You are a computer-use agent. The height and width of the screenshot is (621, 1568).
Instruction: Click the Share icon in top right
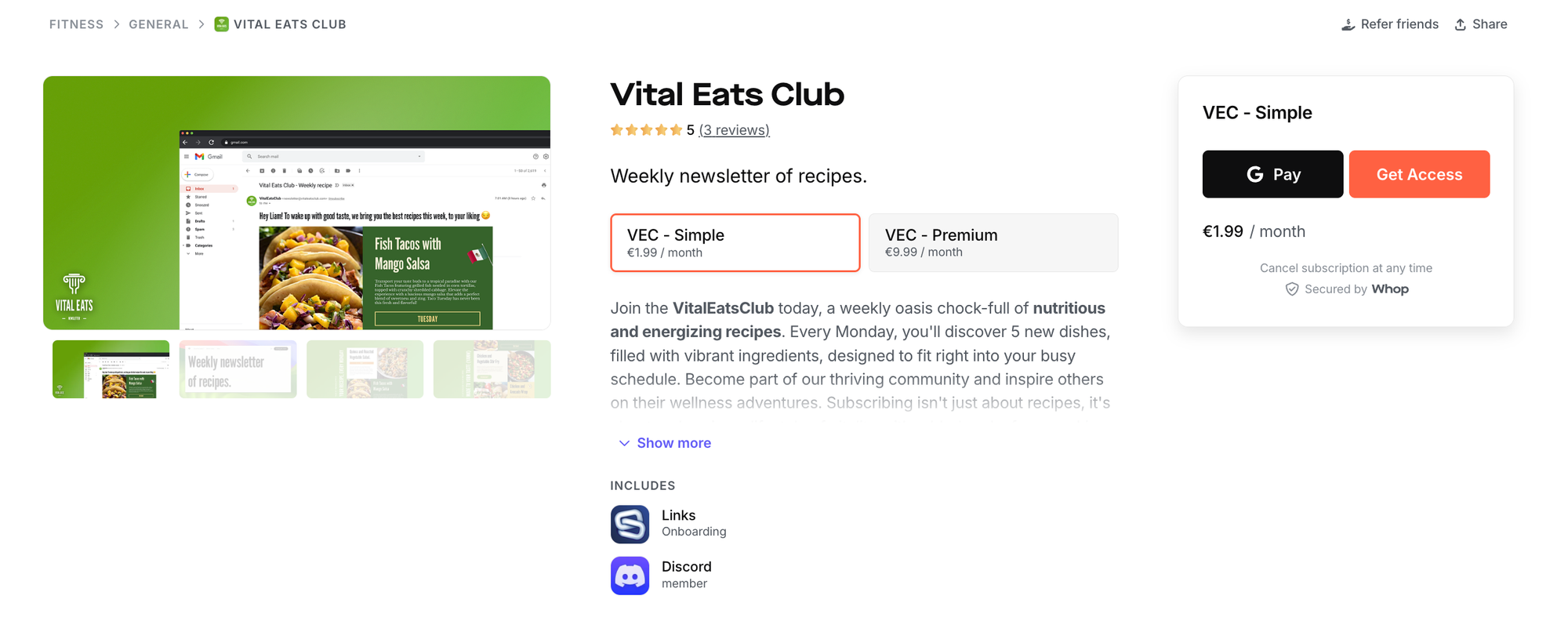[x=1460, y=24]
